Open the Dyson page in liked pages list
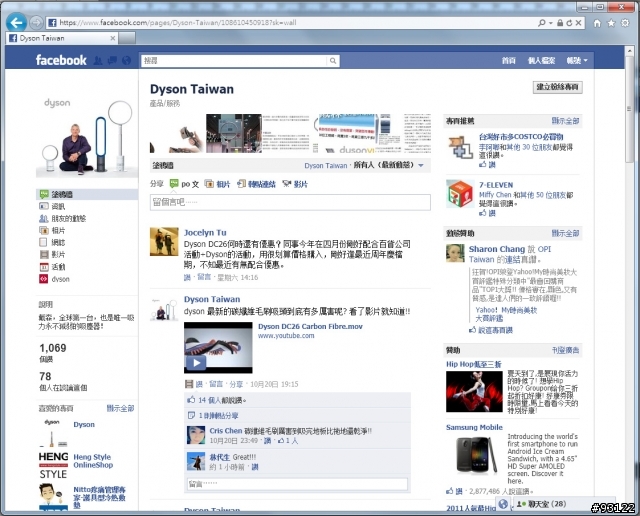Image resolution: width=640 pixels, height=516 pixels. coord(84,425)
